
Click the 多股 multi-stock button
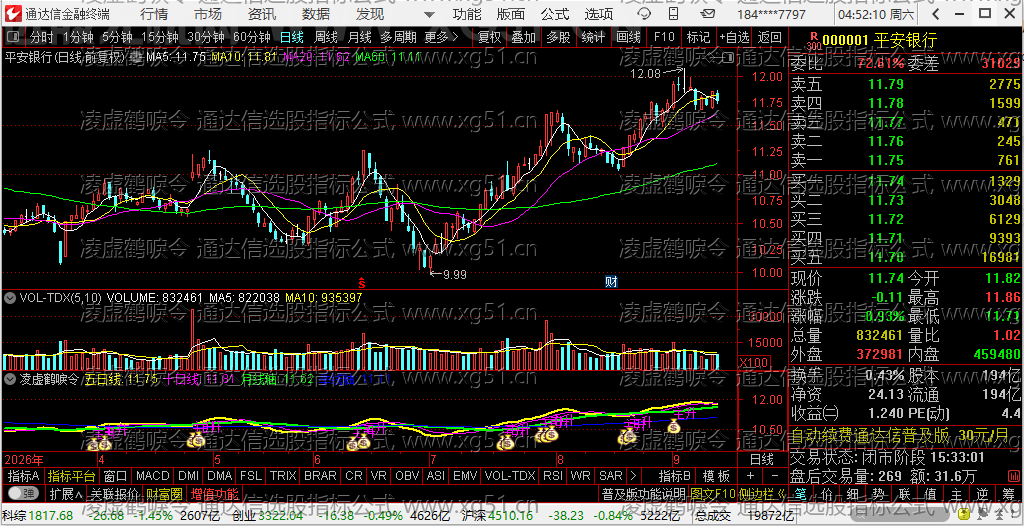(x=558, y=38)
